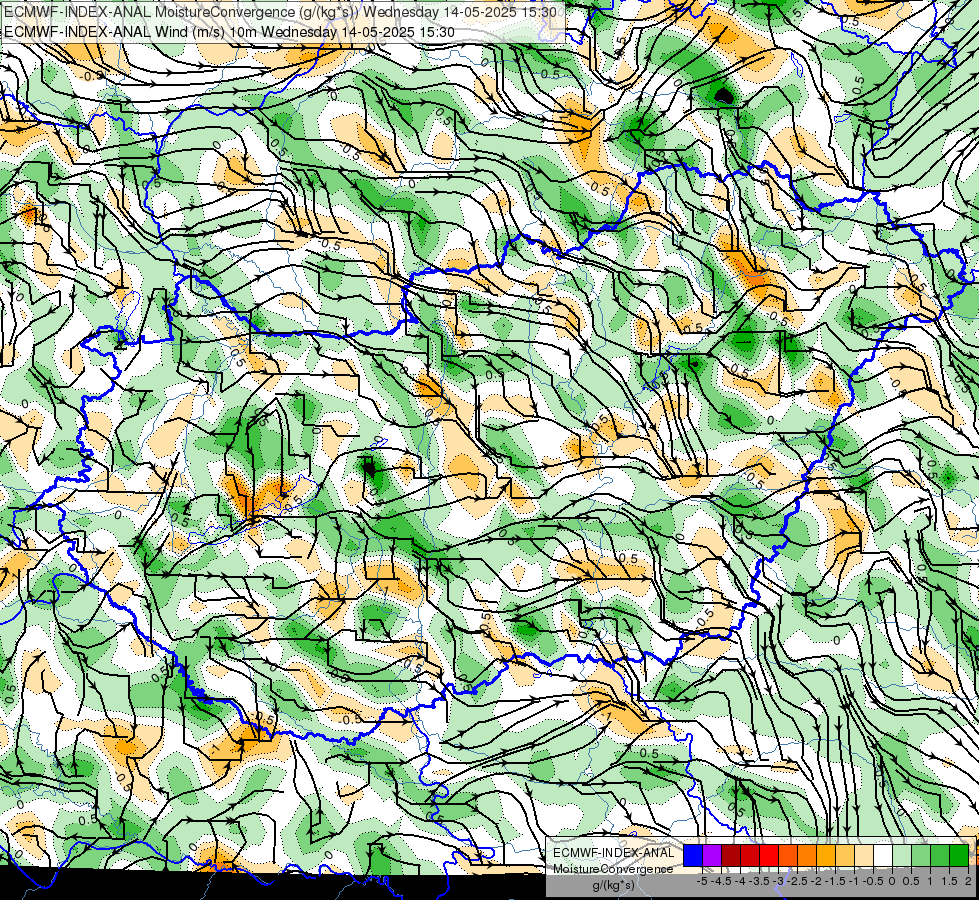The image size is (979, 900).
Task: Click the 2 value at the legend's end
Action: tap(968, 881)
